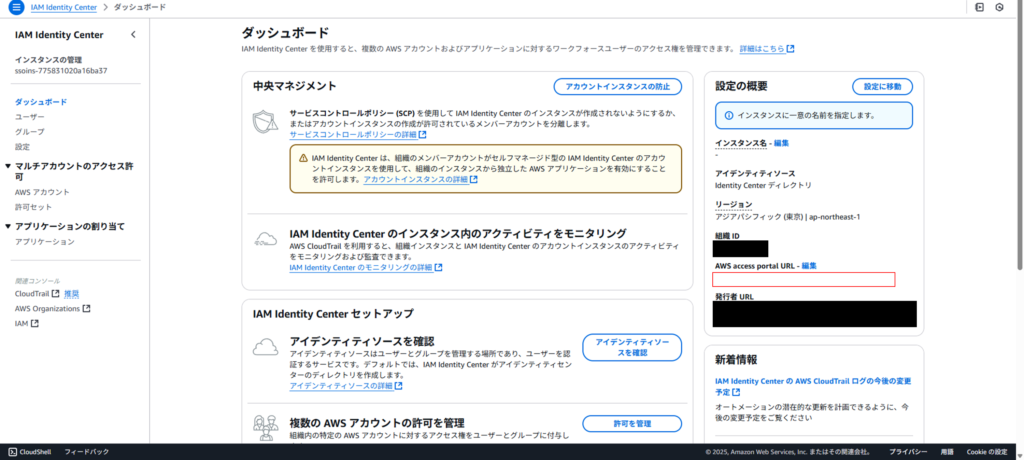Click the info icon in instance name notice
The height and width of the screenshot is (460, 1024).
(x=729, y=115)
